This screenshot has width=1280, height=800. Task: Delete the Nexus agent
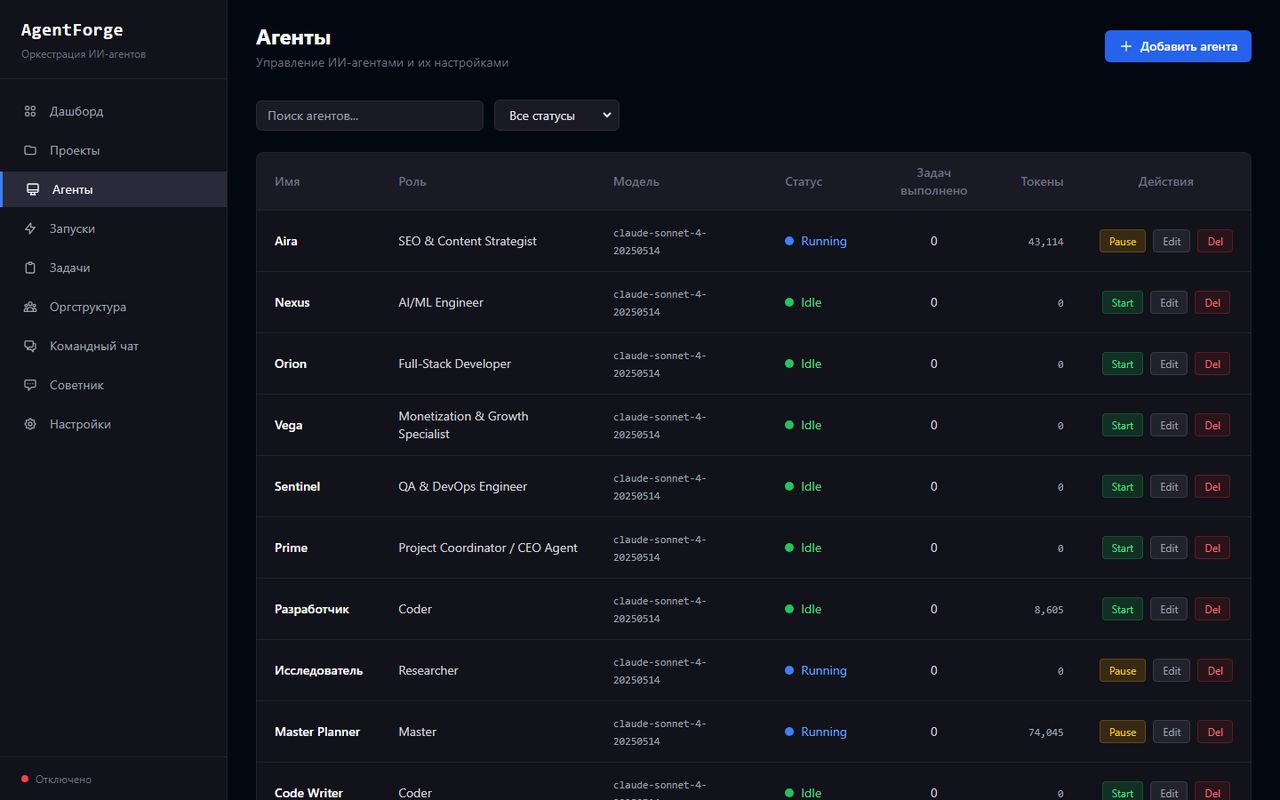[x=1212, y=302]
